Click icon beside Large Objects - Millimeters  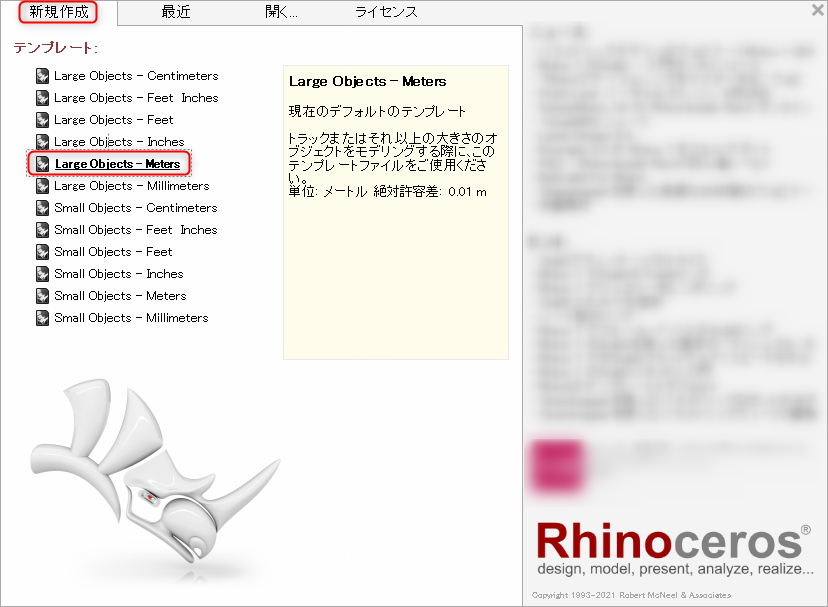pos(43,186)
